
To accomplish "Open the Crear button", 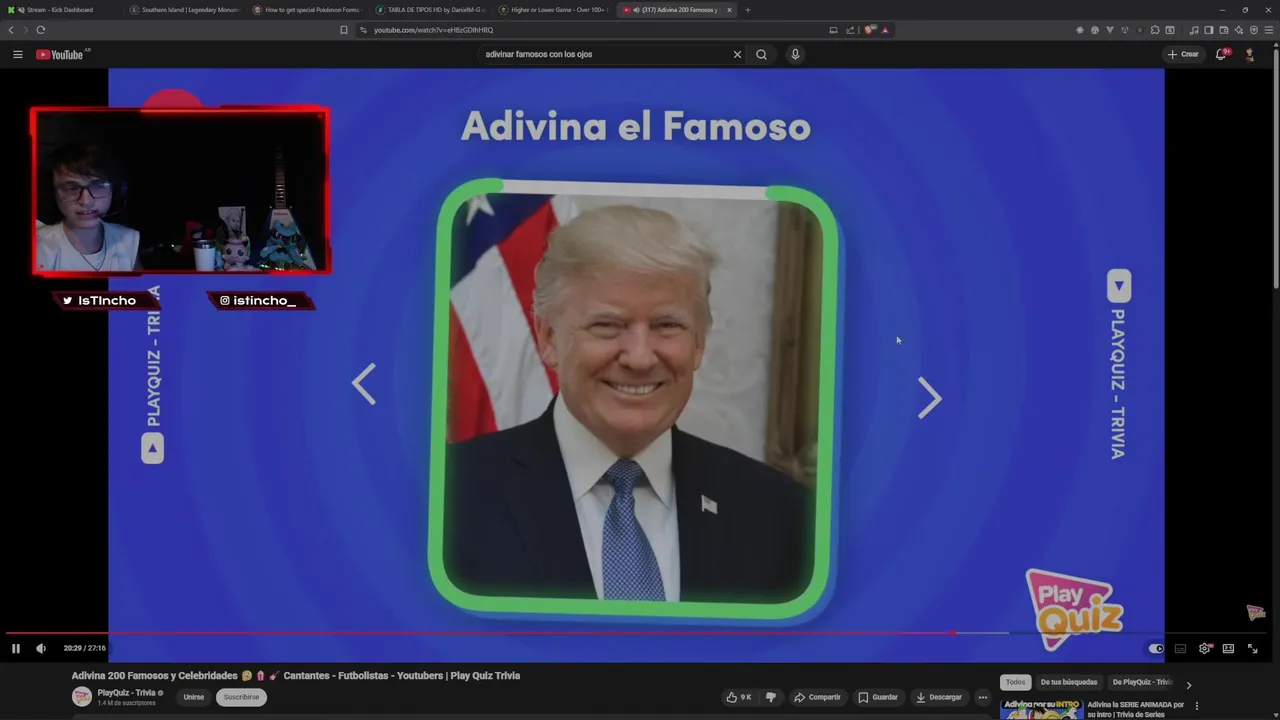I will 1183,54.
